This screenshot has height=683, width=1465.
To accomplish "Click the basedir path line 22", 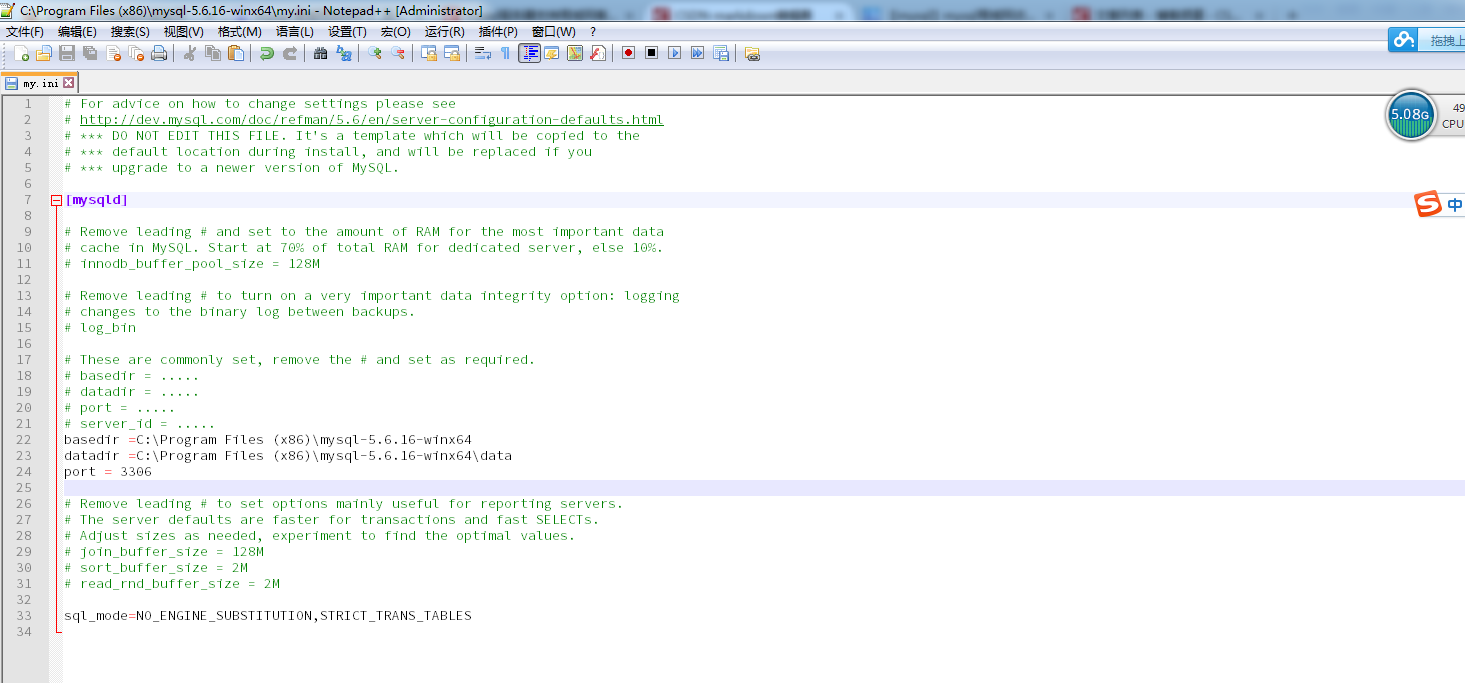I will coord(268,440).
